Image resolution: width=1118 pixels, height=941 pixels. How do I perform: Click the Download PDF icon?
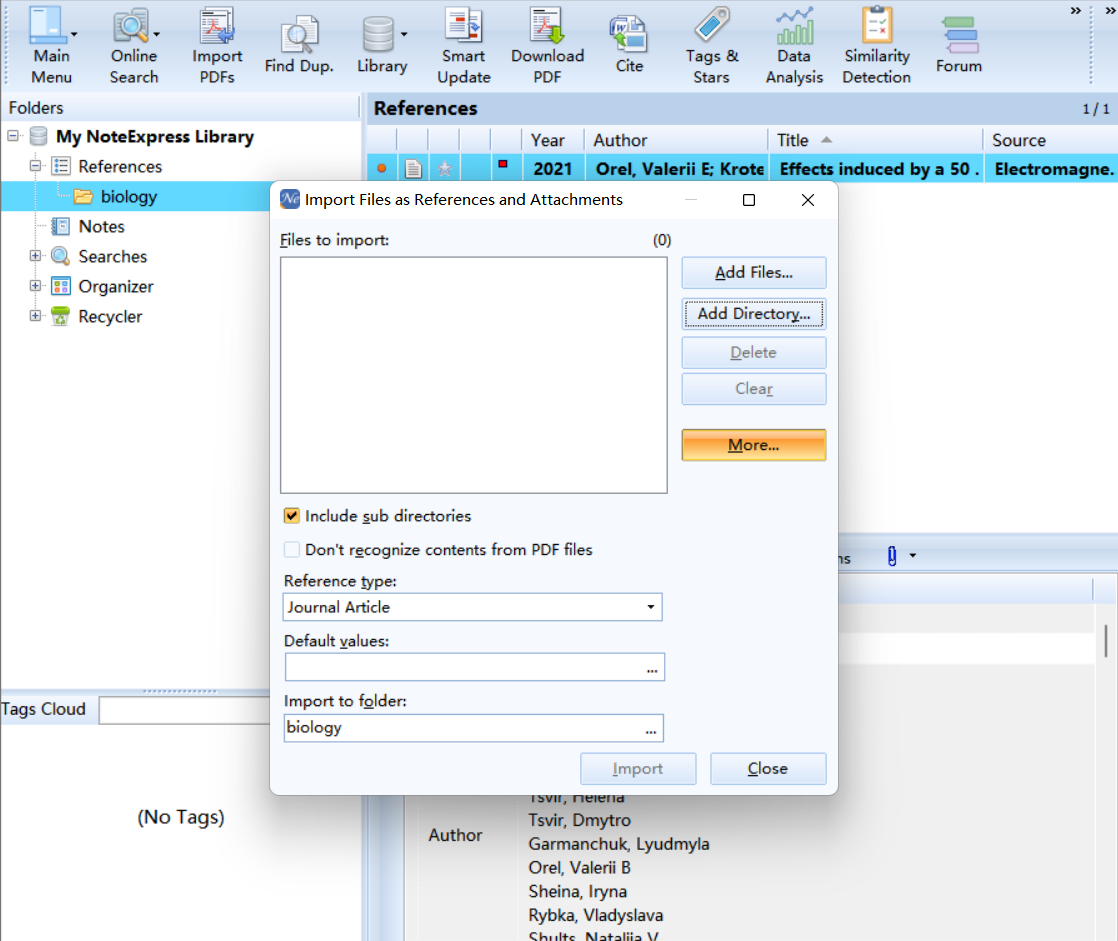(547, 44)
